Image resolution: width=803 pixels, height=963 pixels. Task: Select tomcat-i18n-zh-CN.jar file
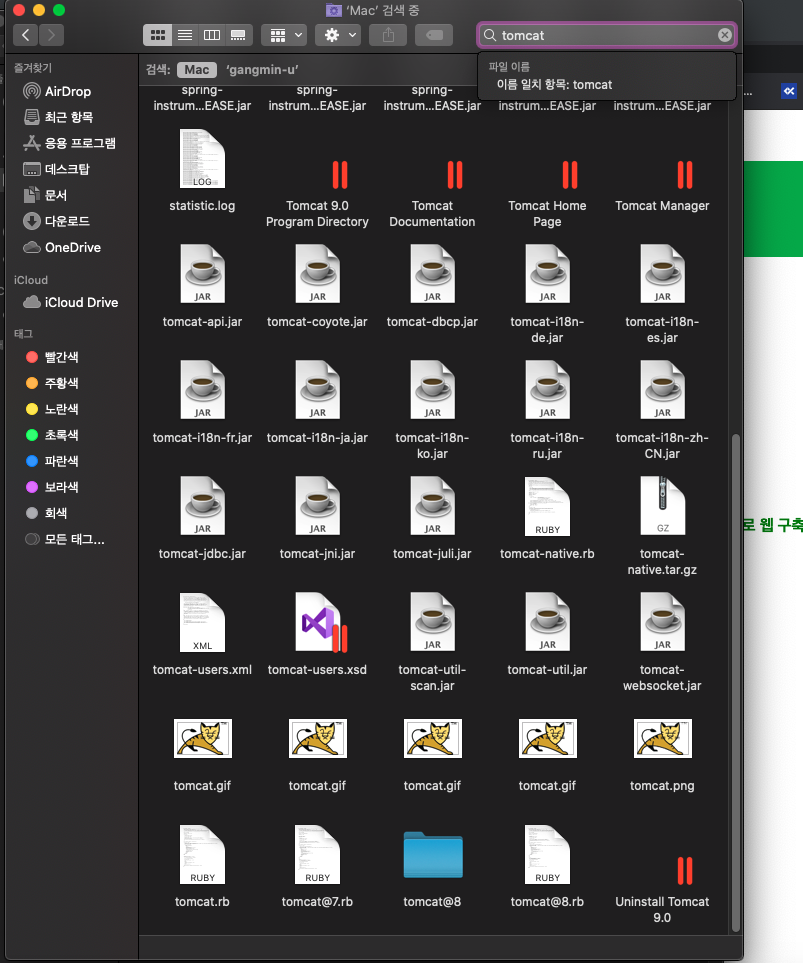click(x=662, y=390)
